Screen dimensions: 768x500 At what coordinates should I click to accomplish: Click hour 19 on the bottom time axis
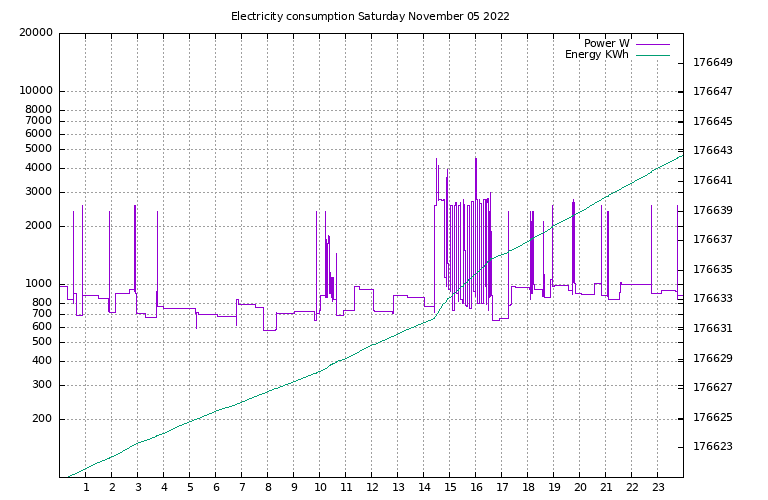pos(554,488)
